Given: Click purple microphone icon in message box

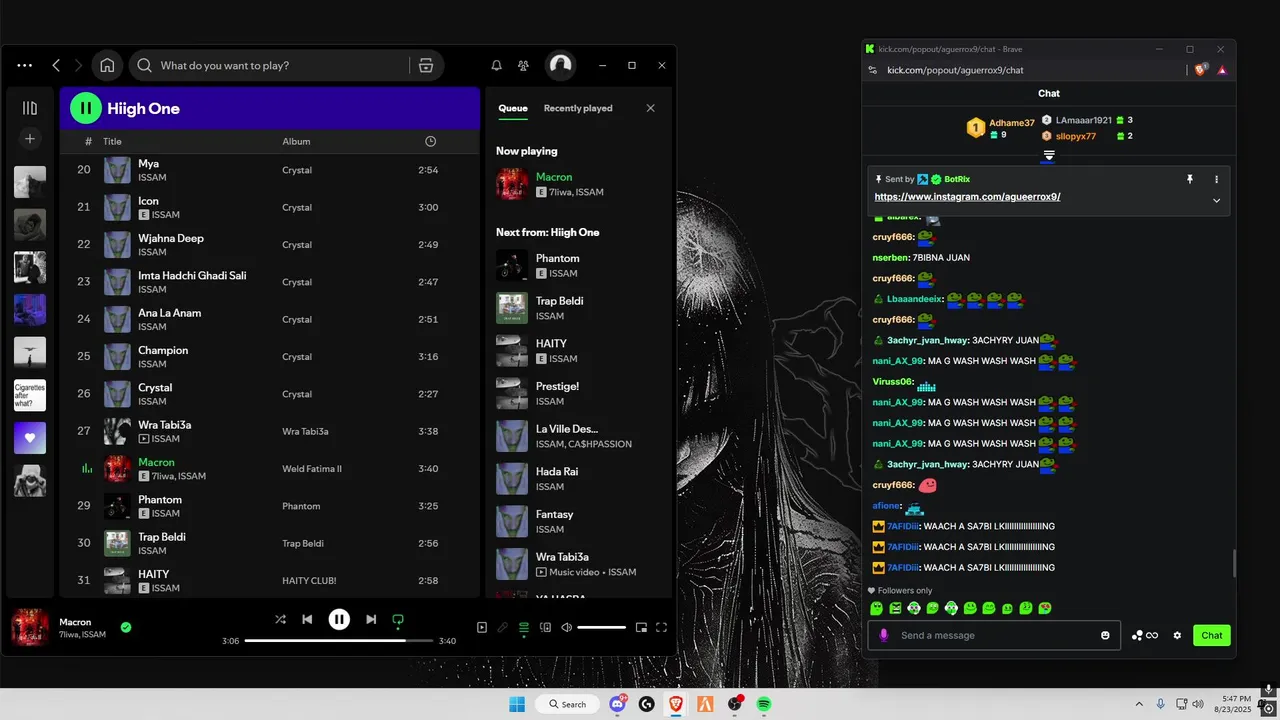Looking at the screenshot, I should tap(883, 635).
